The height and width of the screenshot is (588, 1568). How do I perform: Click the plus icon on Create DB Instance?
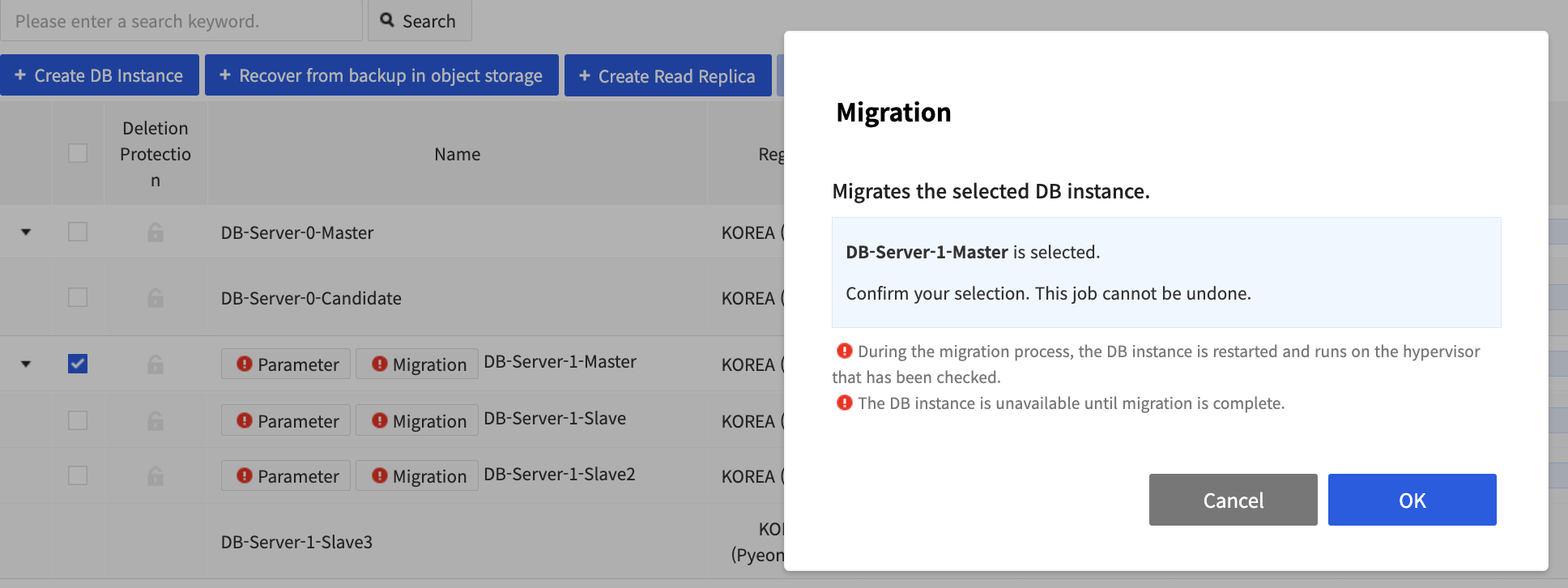click(x=20, y=75)
